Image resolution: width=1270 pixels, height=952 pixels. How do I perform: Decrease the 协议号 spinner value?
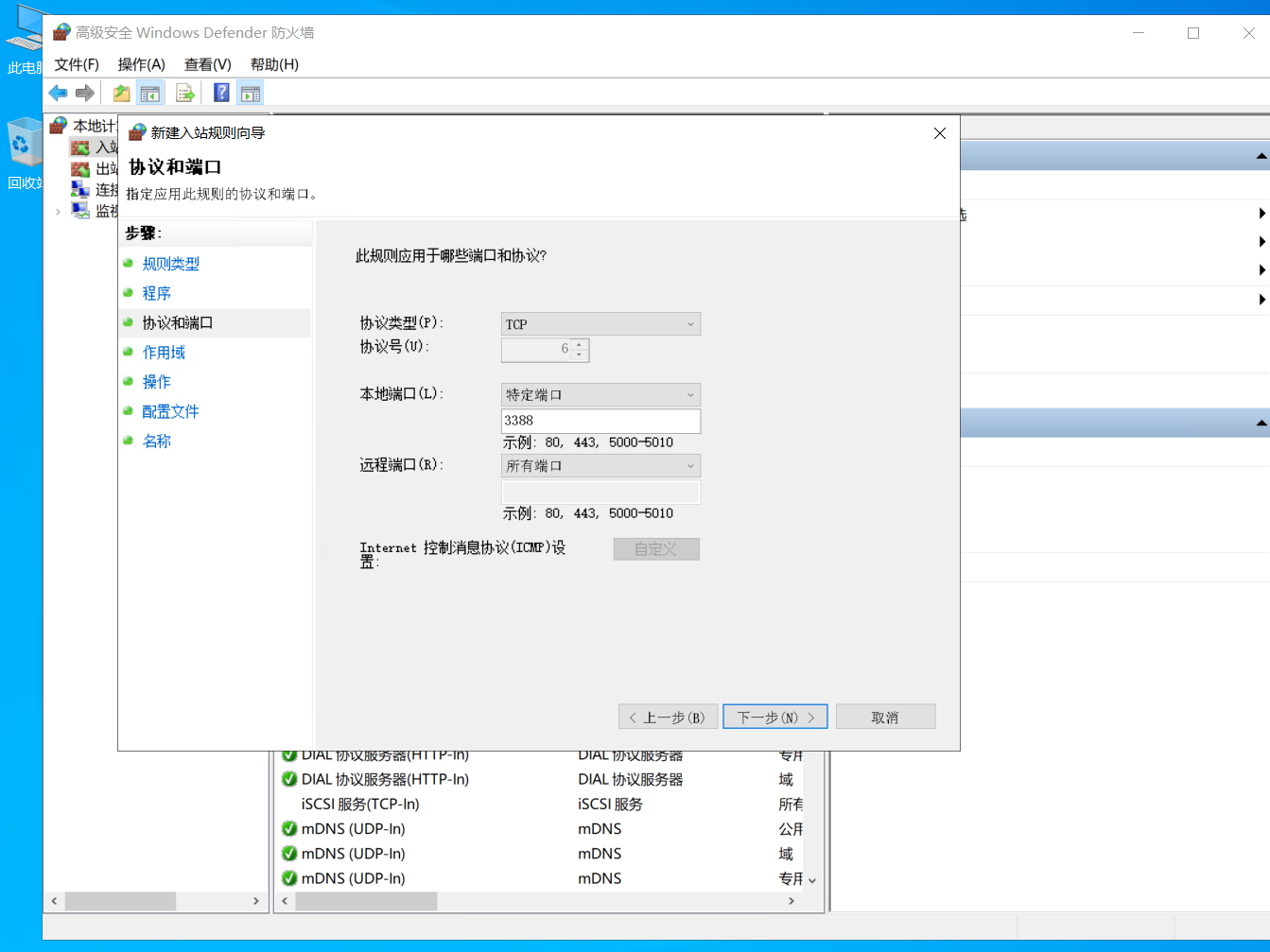580,355
